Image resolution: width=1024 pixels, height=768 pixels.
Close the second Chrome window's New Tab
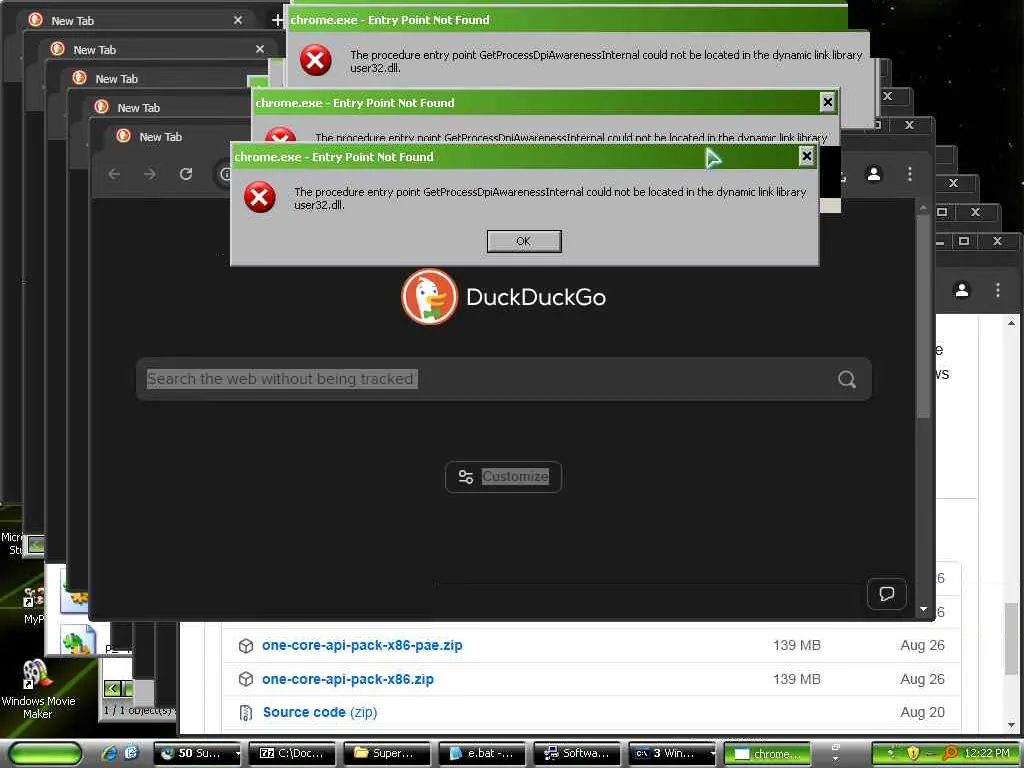click(260, 49)
